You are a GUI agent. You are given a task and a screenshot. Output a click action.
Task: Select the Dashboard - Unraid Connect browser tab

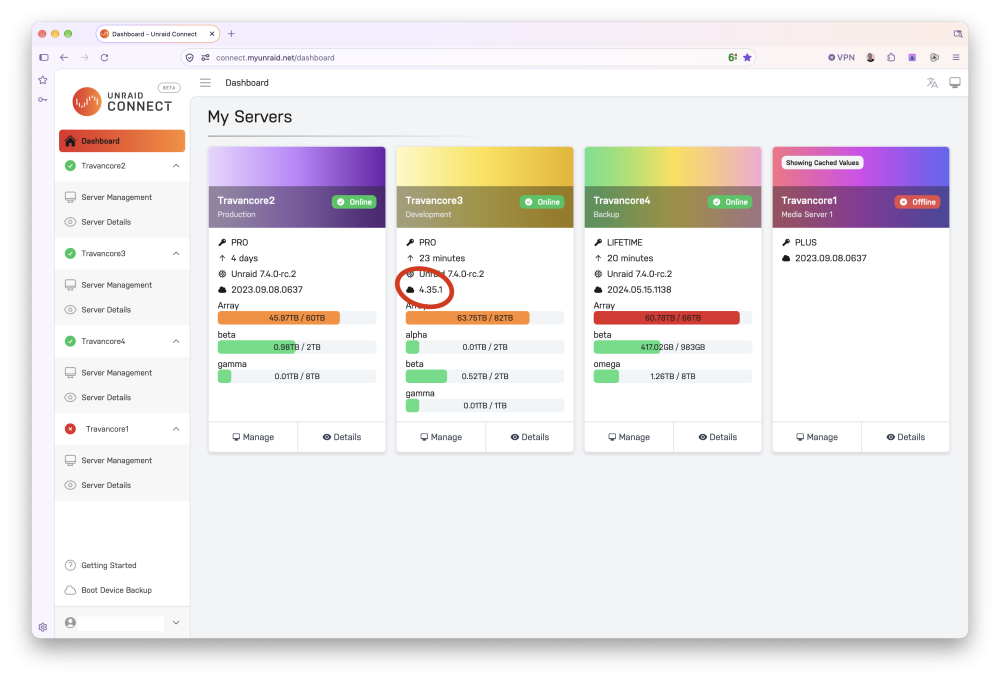click(158, 34)
